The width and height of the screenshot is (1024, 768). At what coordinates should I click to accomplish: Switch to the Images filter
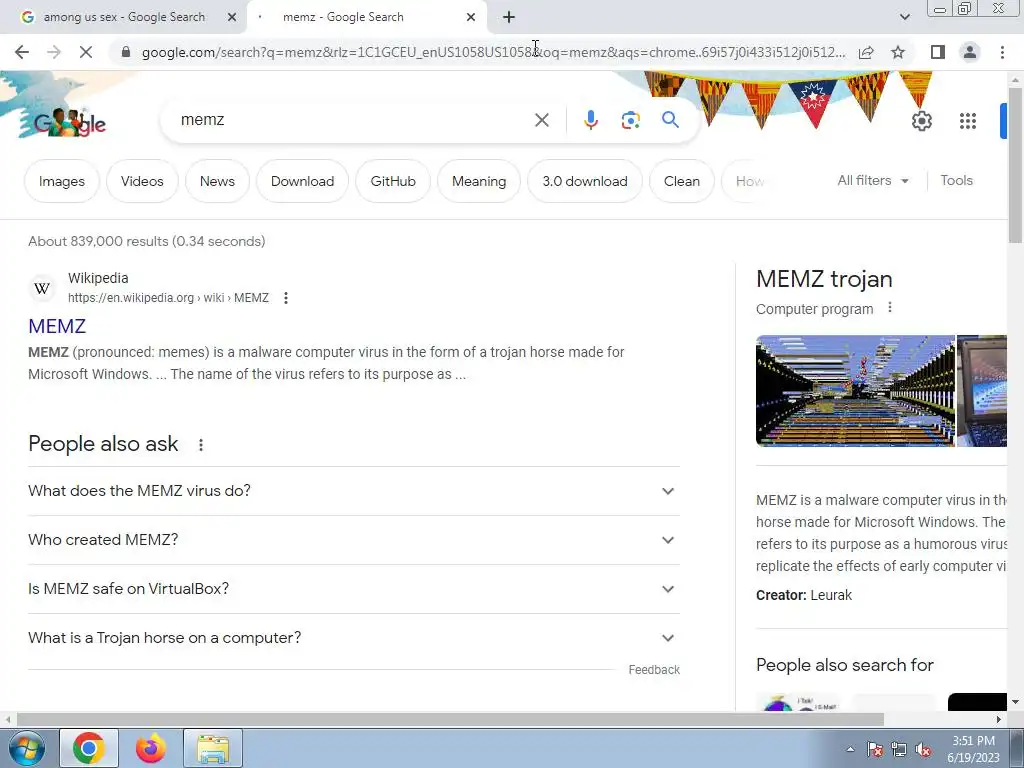pos(62,182)
